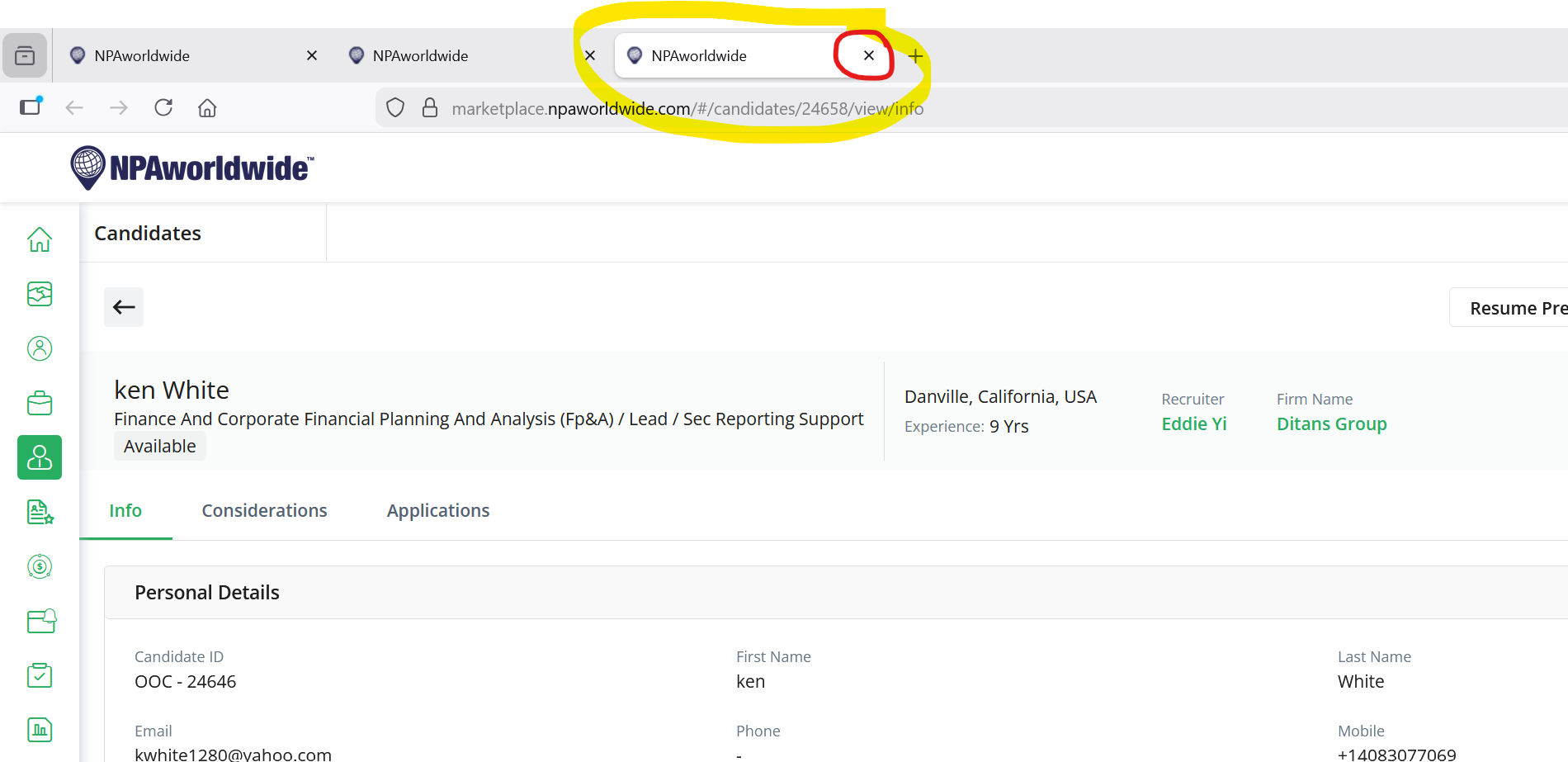Open the briefcase jobs icon in the sidebar
The image size is (1568, 762).
[40, 403]
